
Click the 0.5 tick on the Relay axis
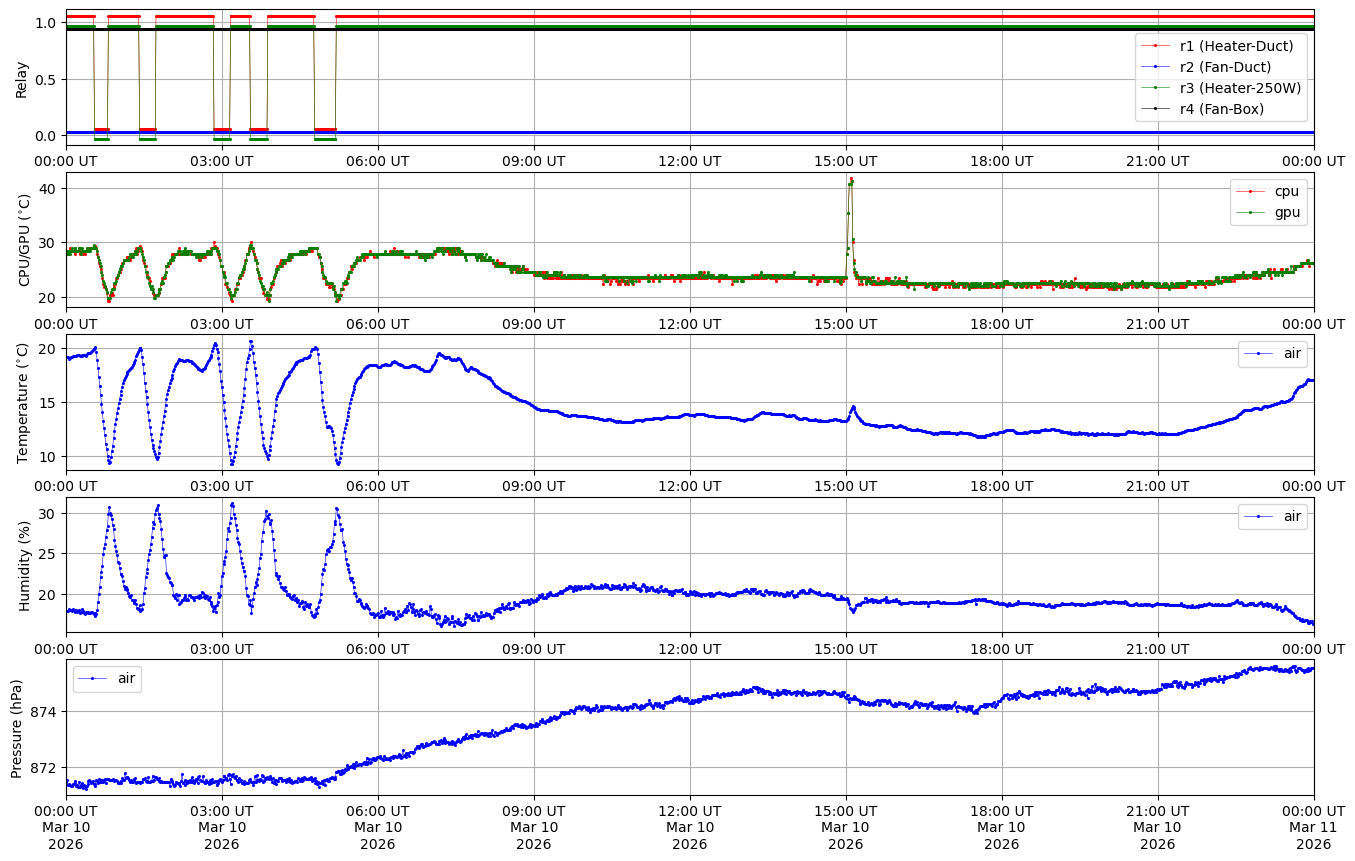pyautogui.click(x=43, y=79)
